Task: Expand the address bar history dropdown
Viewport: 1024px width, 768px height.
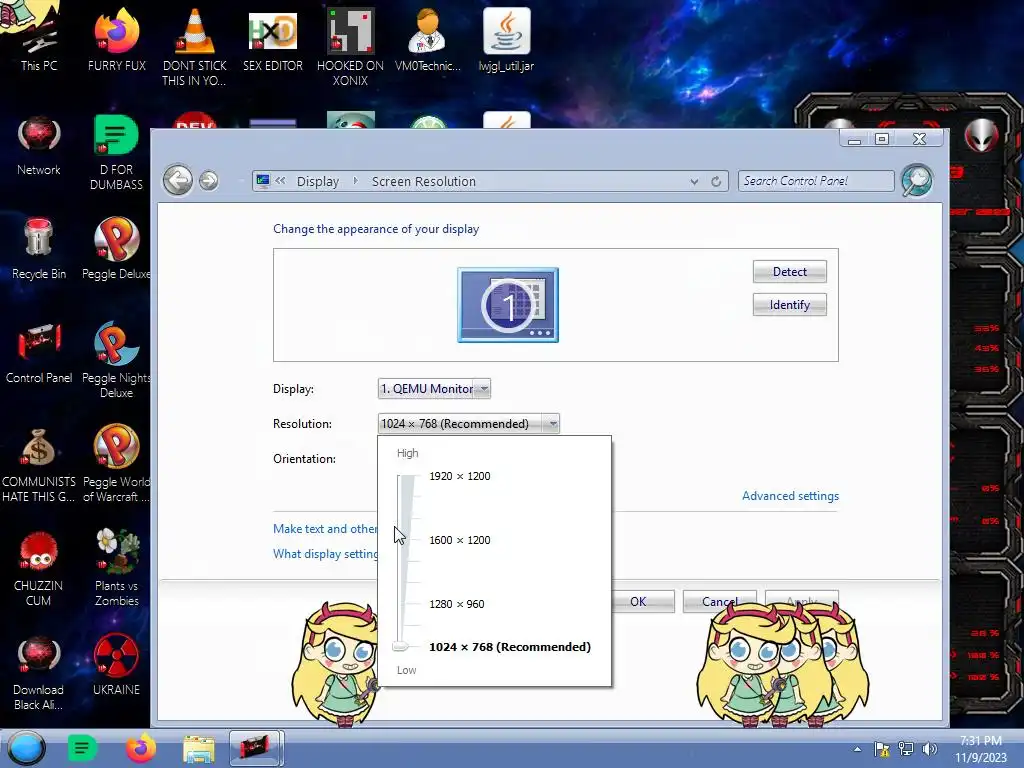Action: tap(694, 182)
